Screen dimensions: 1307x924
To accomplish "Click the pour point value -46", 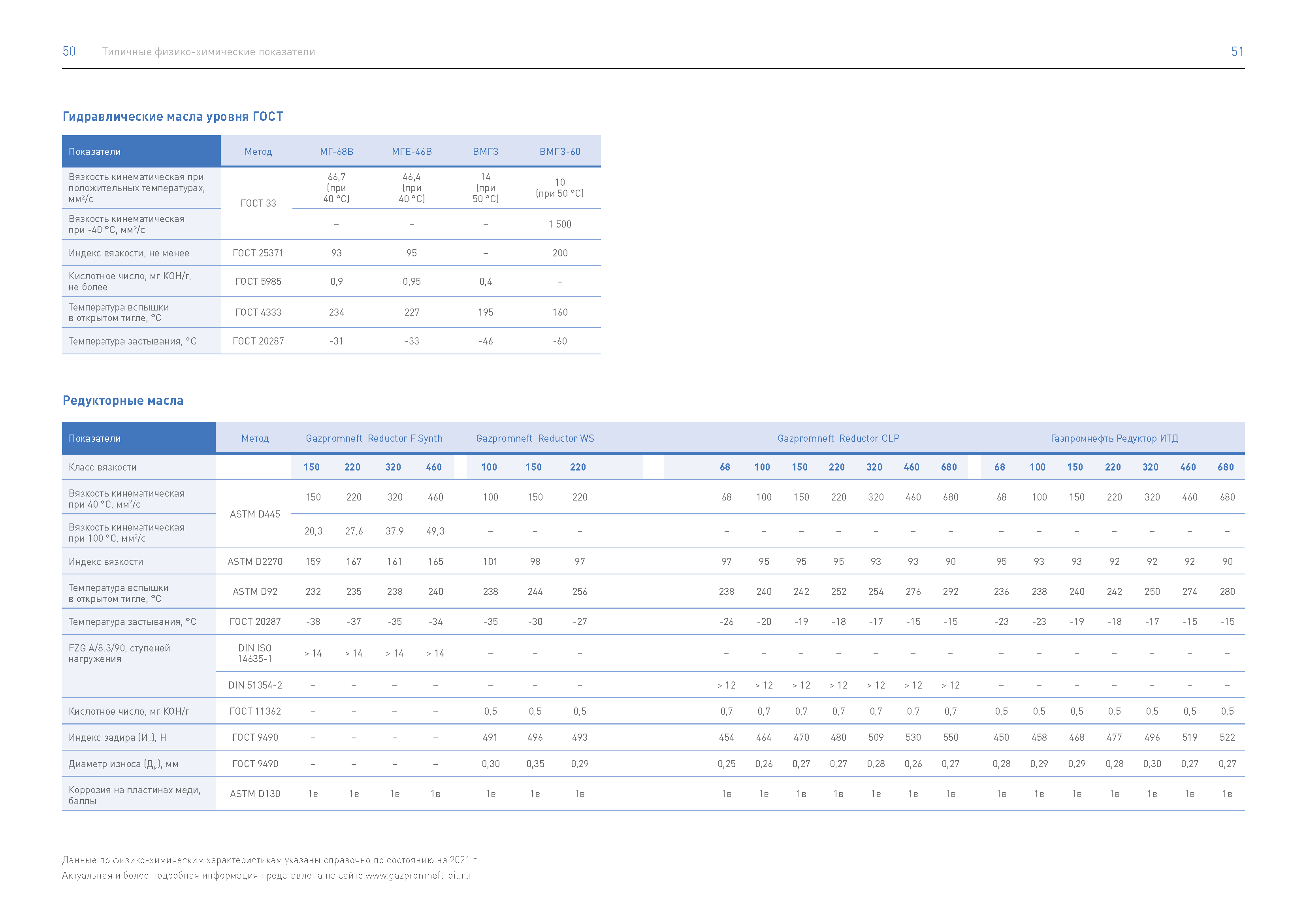I will pos(486,342).
